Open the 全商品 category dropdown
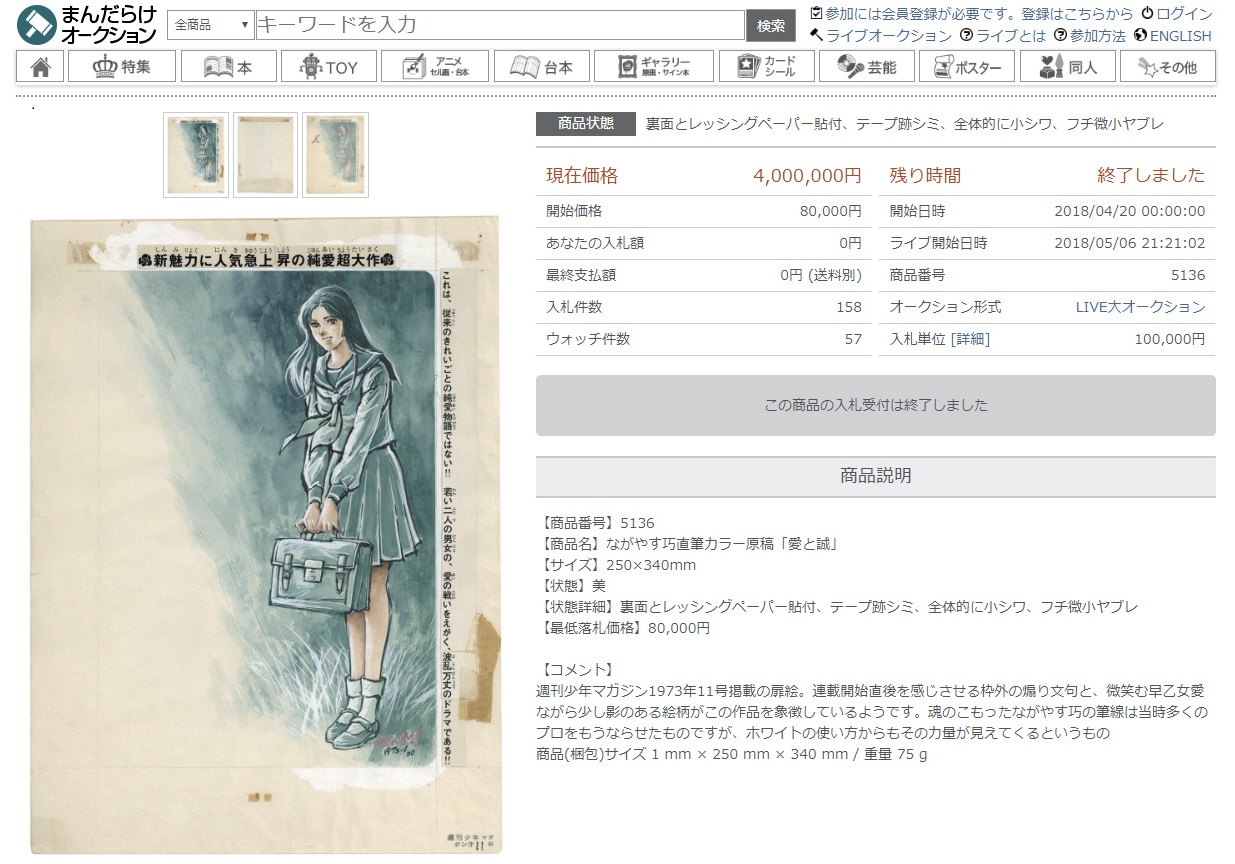 [x=211, y=25]
